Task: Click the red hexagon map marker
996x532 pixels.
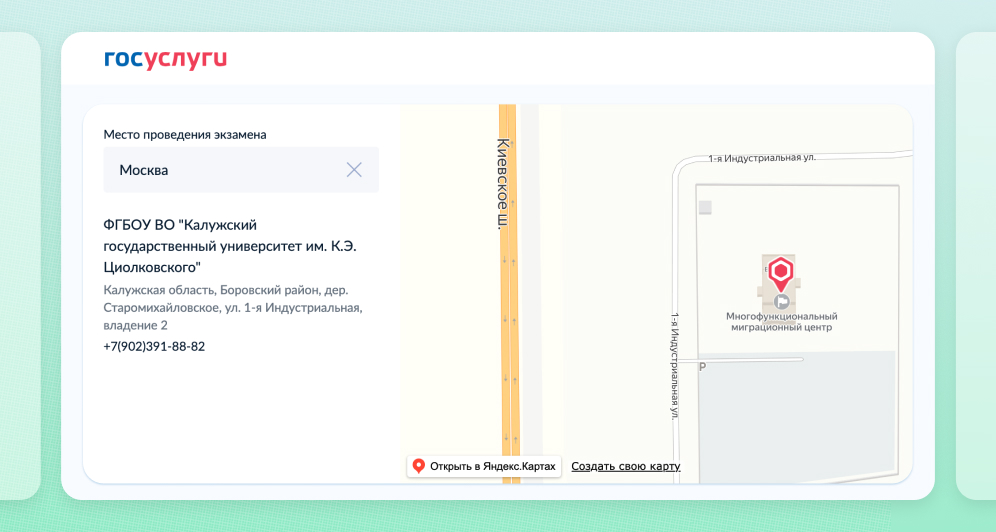Action: [781, 272]
